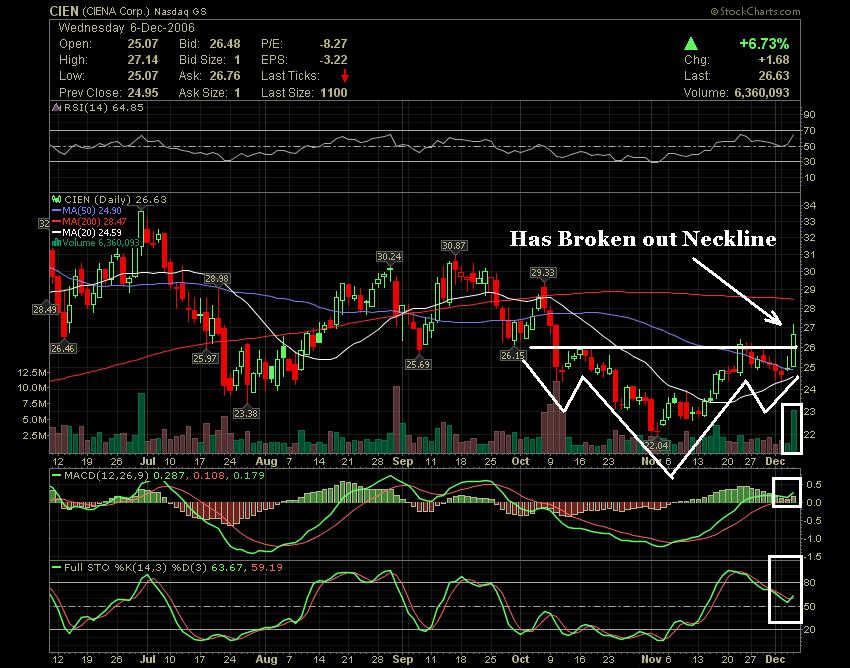Image resolution: width=850 pixels, height=668 pixels.
Task: Click the MA(50) 24.90 legend entry
Action: [x=92, y=210]
